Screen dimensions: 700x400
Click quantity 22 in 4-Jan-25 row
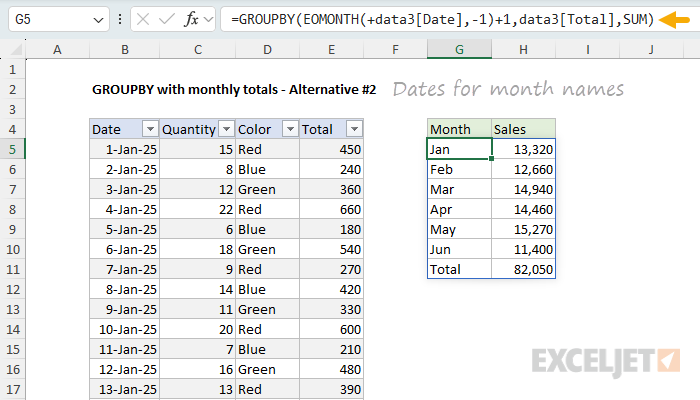198,209
